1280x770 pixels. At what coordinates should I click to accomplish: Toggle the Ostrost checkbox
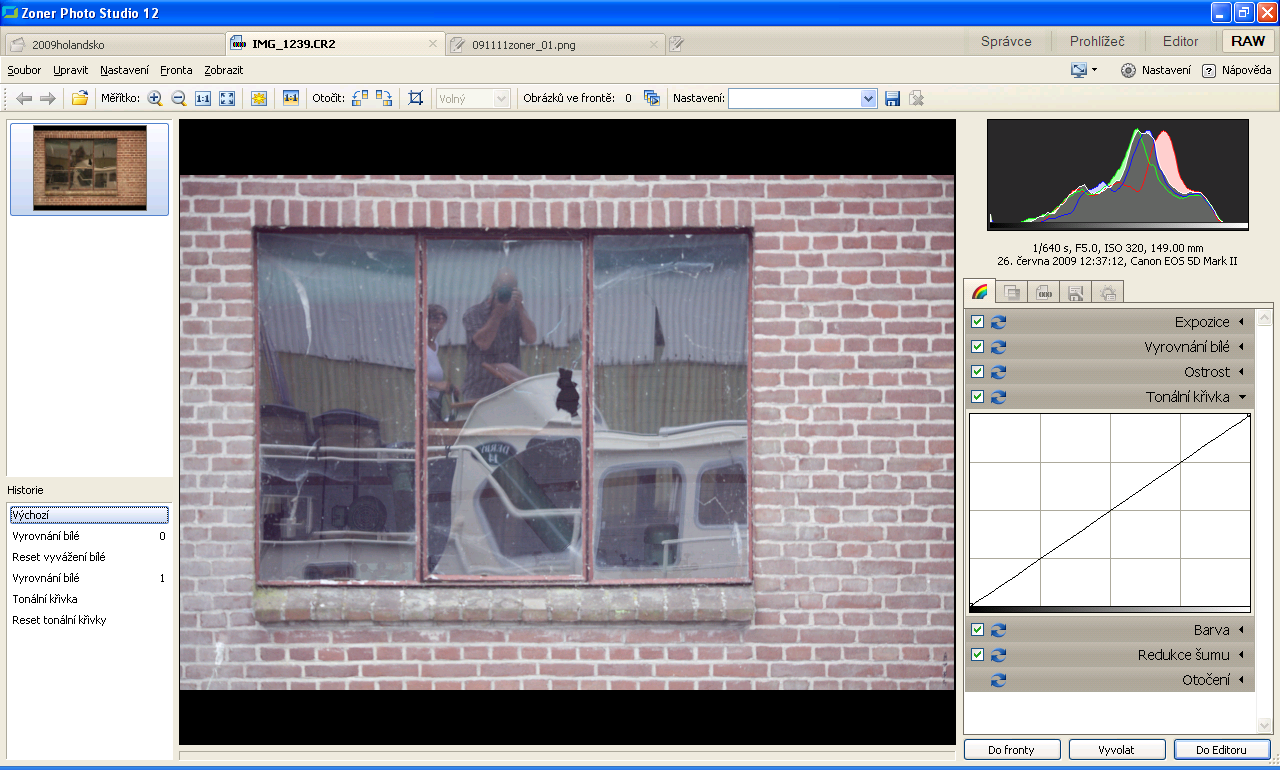point(978,372)
